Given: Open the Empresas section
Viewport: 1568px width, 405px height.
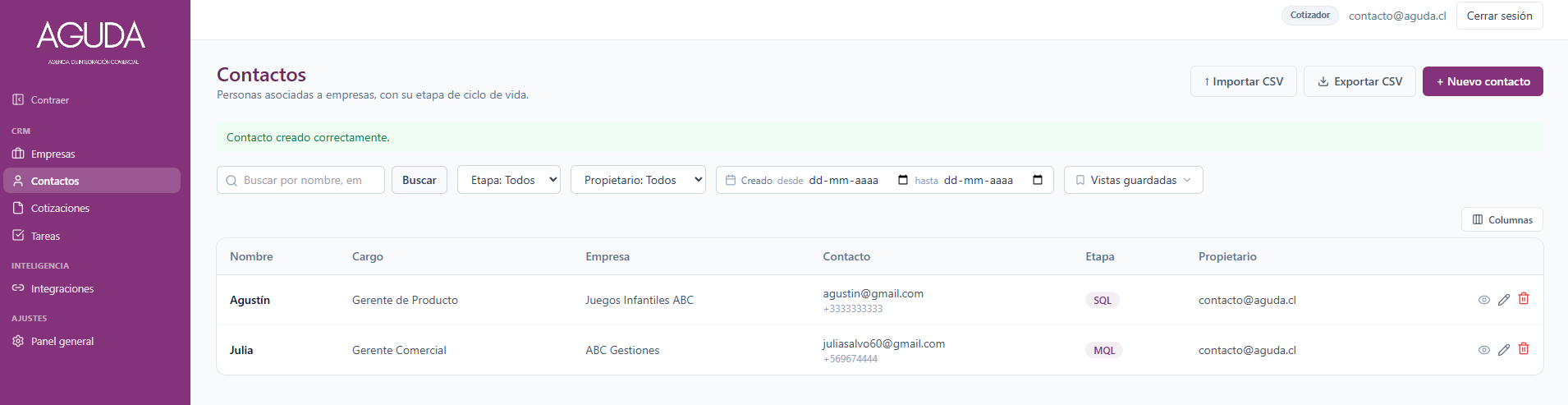Looking at the screenshot, I should coord(44,154).
